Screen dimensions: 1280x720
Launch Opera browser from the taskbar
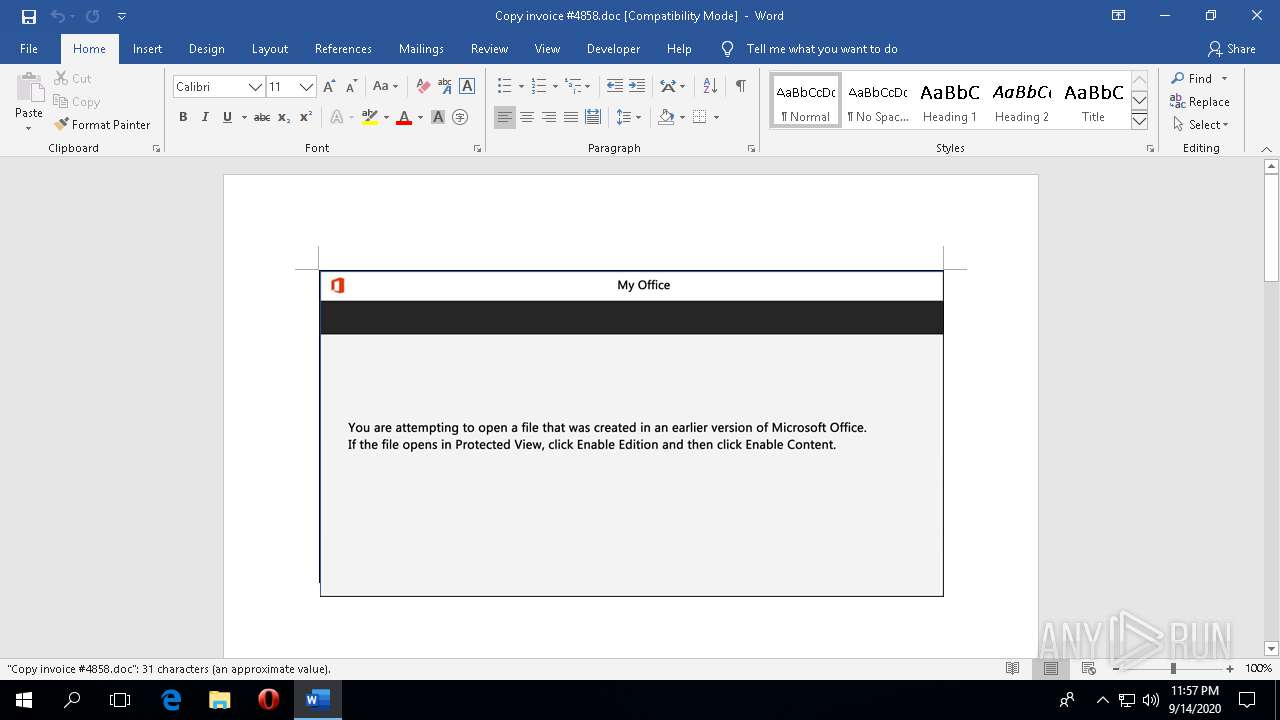pos(268,700)
